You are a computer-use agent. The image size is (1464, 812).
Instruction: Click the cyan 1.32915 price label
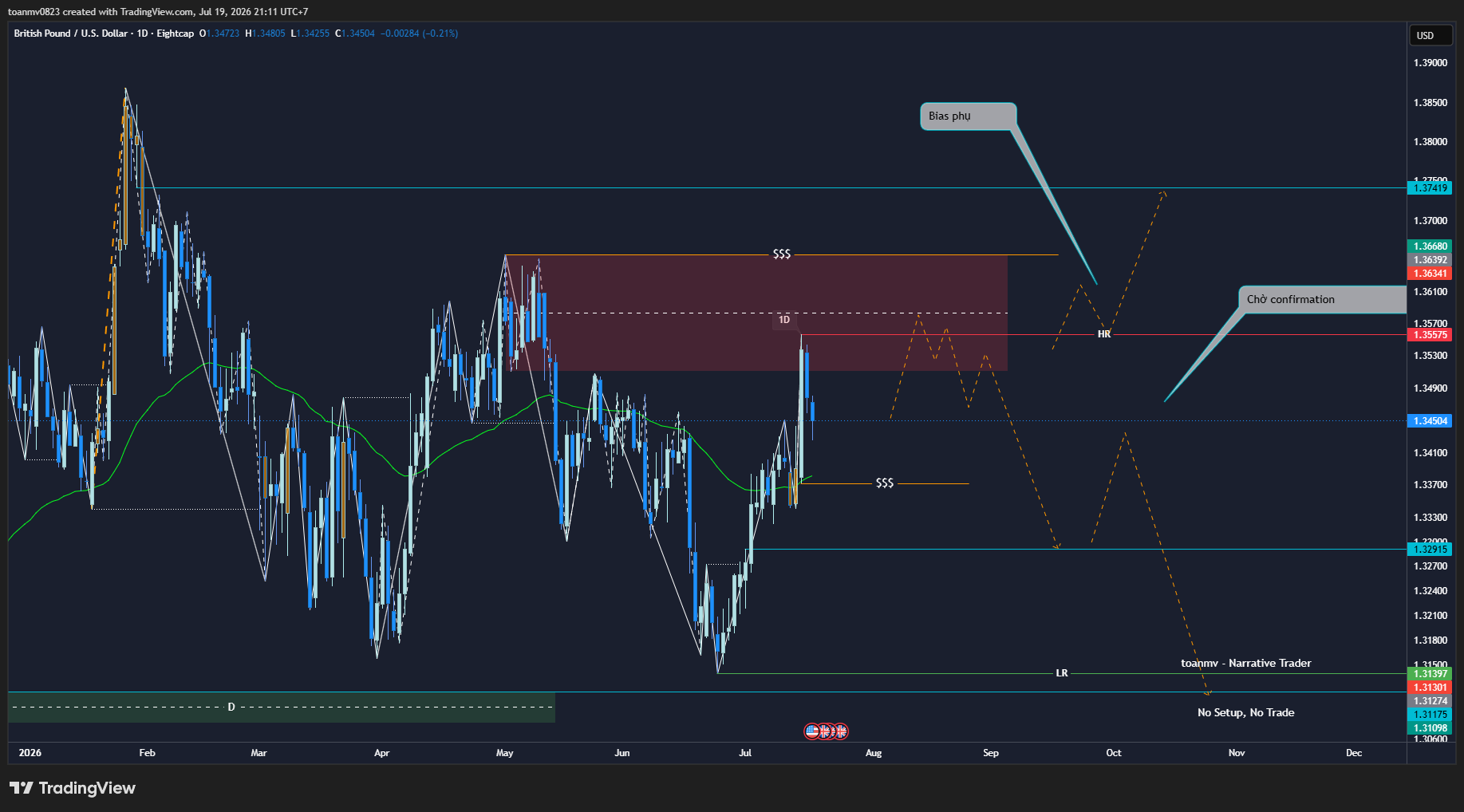pyautogui.click(x=1430, y=550)
